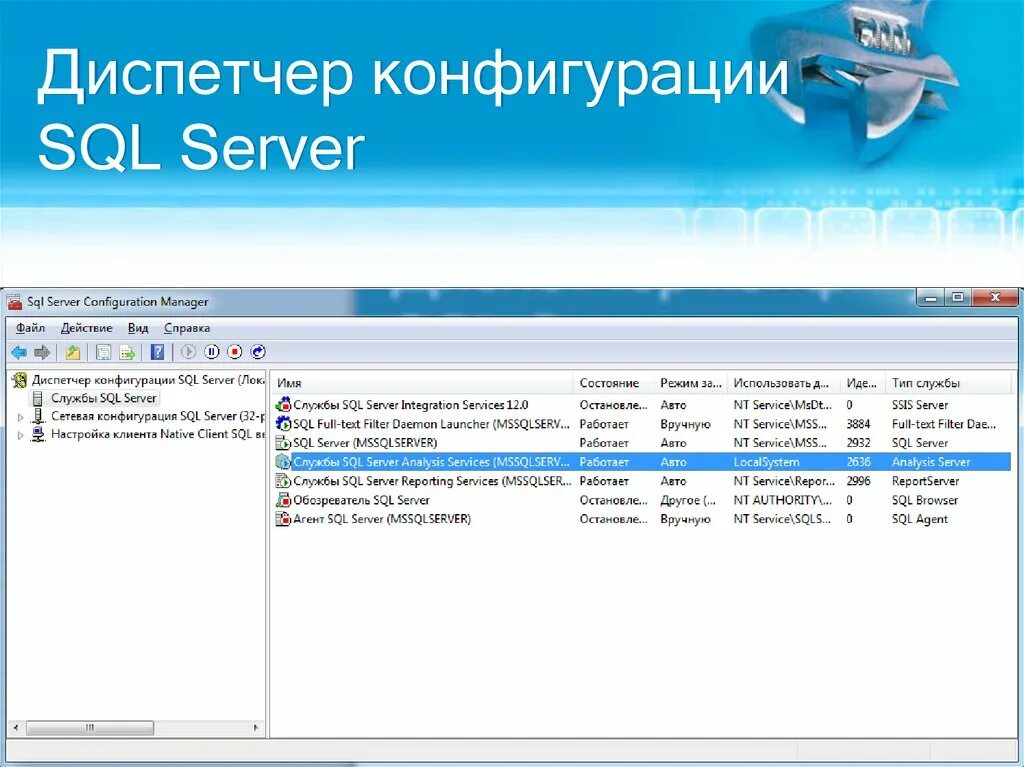The height and width of the screenshot is (767, 1024).
Task: Sort by the Режим за... column header
Action: pyautogui.click(x=690, y=384)
